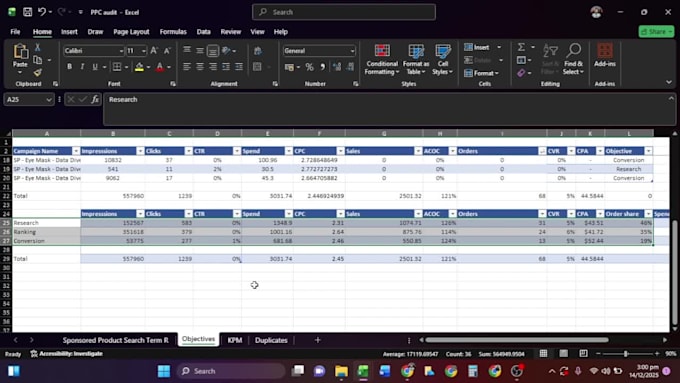Increase font size with larger A
The image size is (680, 383).
[154, 51]
